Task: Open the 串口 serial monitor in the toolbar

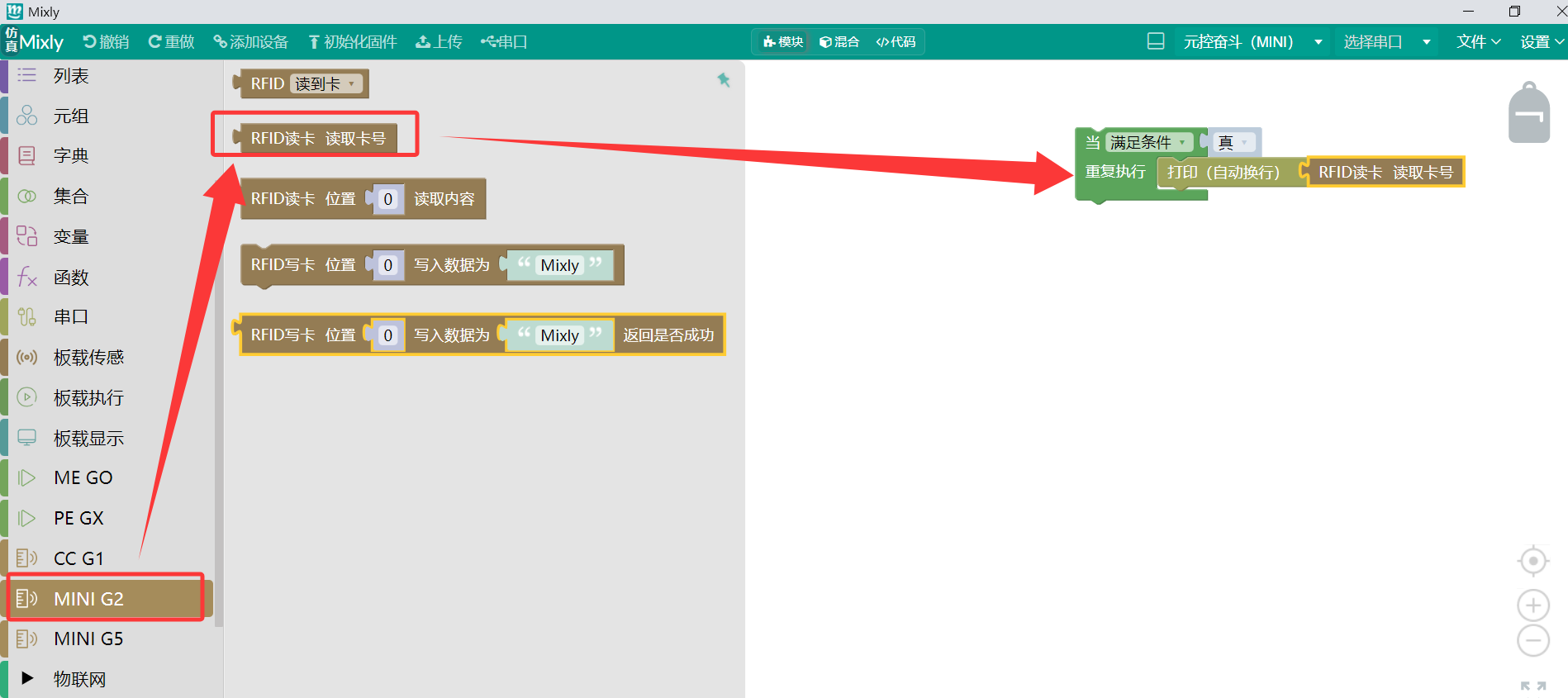Action: [x=504, y=42]
